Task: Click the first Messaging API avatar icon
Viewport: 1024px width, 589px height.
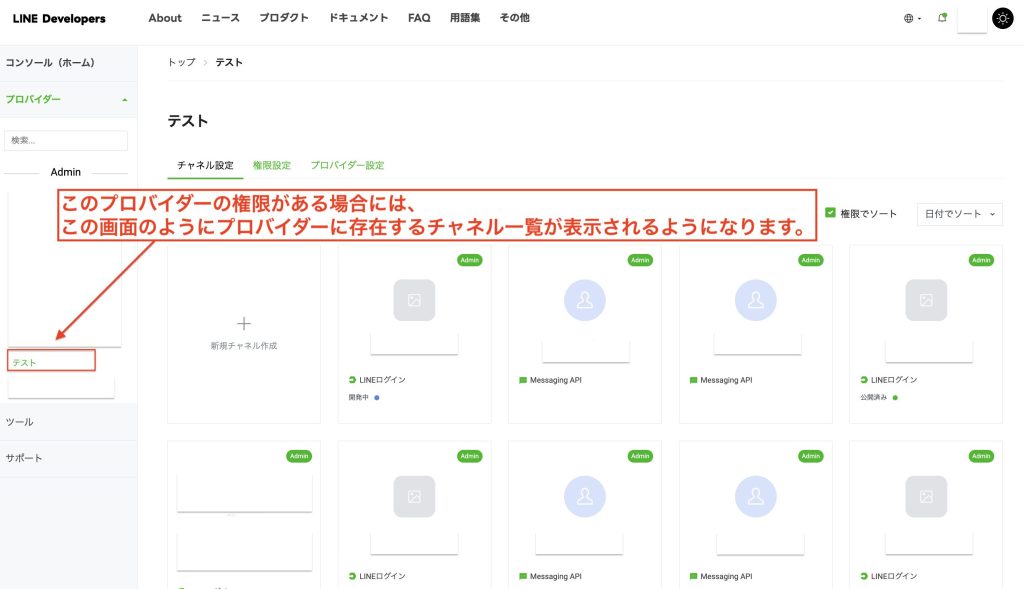Action: 585,300
